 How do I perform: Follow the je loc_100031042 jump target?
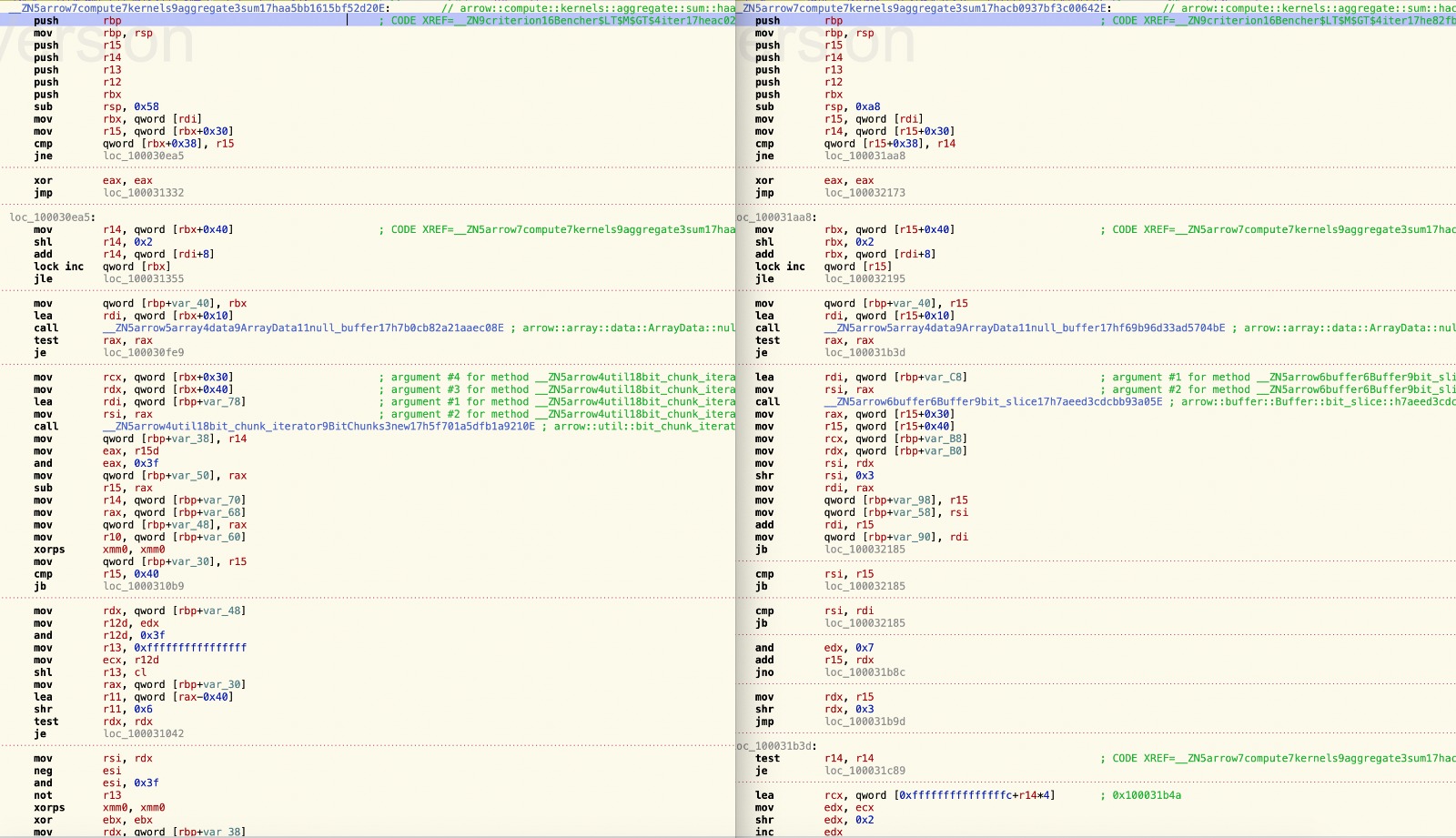143,734
